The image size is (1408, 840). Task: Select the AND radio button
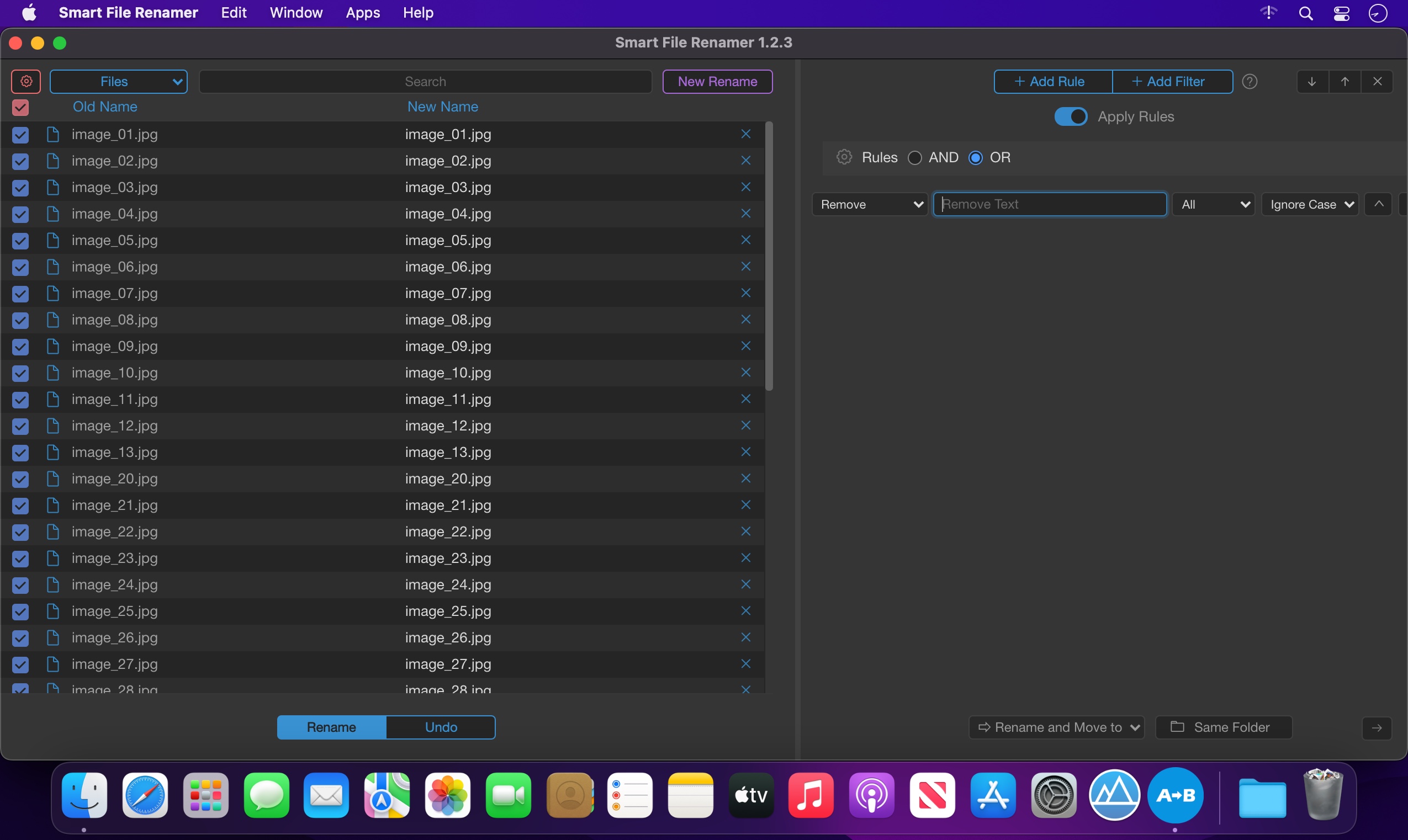click(x=914, y=158)
